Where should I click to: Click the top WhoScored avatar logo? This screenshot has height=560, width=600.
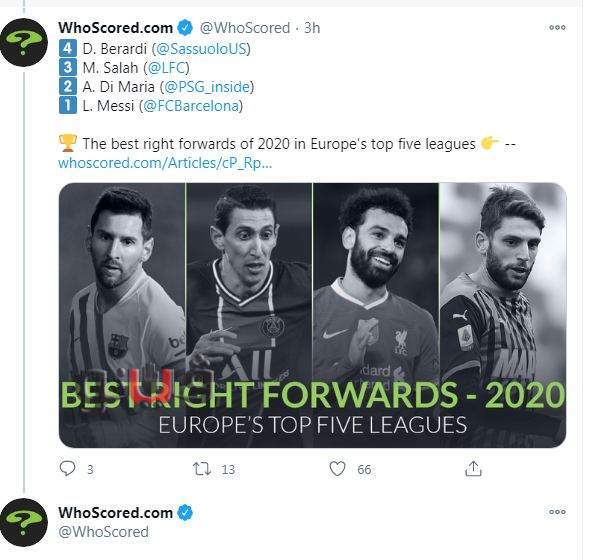tap(24, 42)
